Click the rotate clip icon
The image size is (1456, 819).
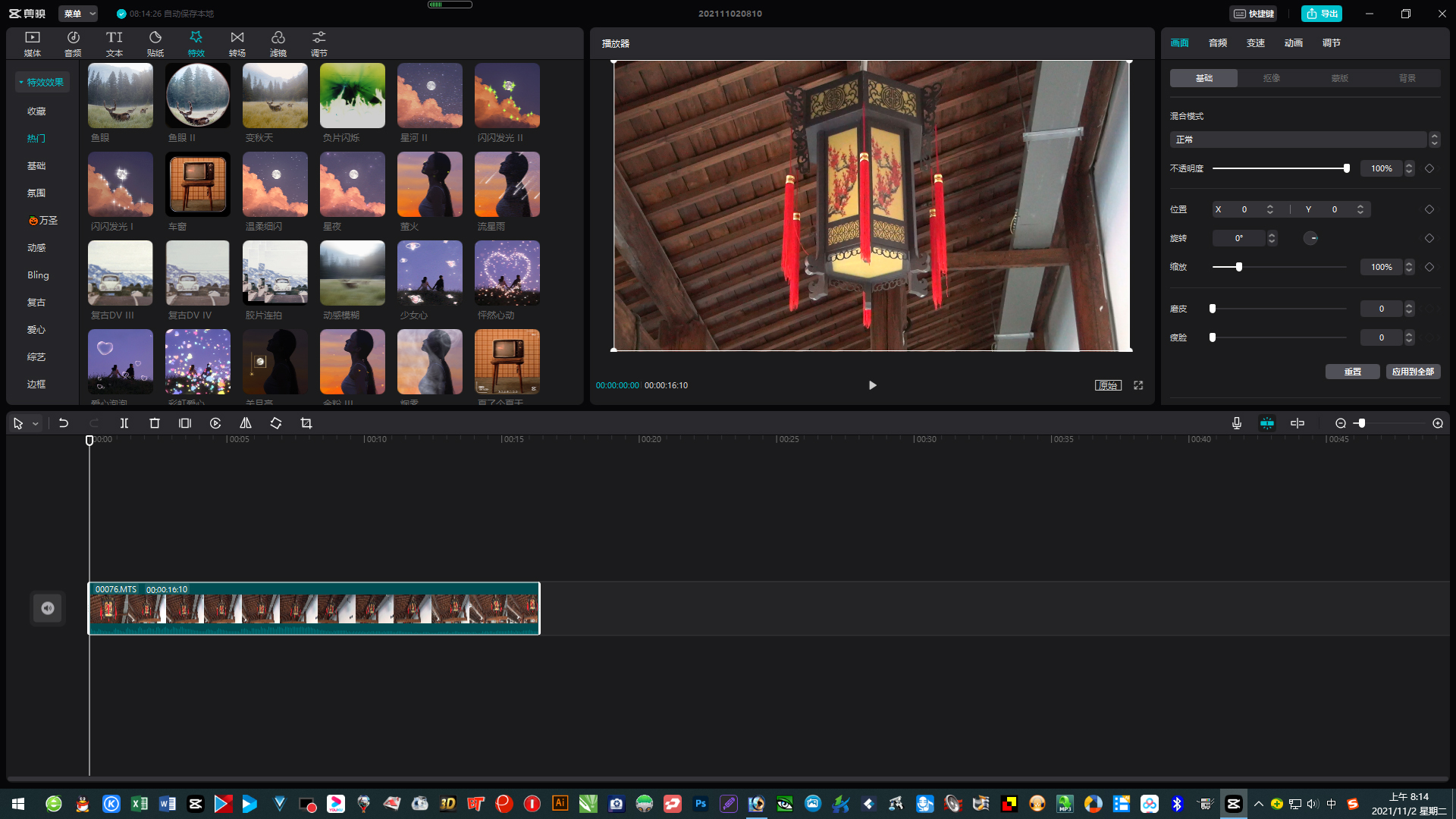click(276, 423)
